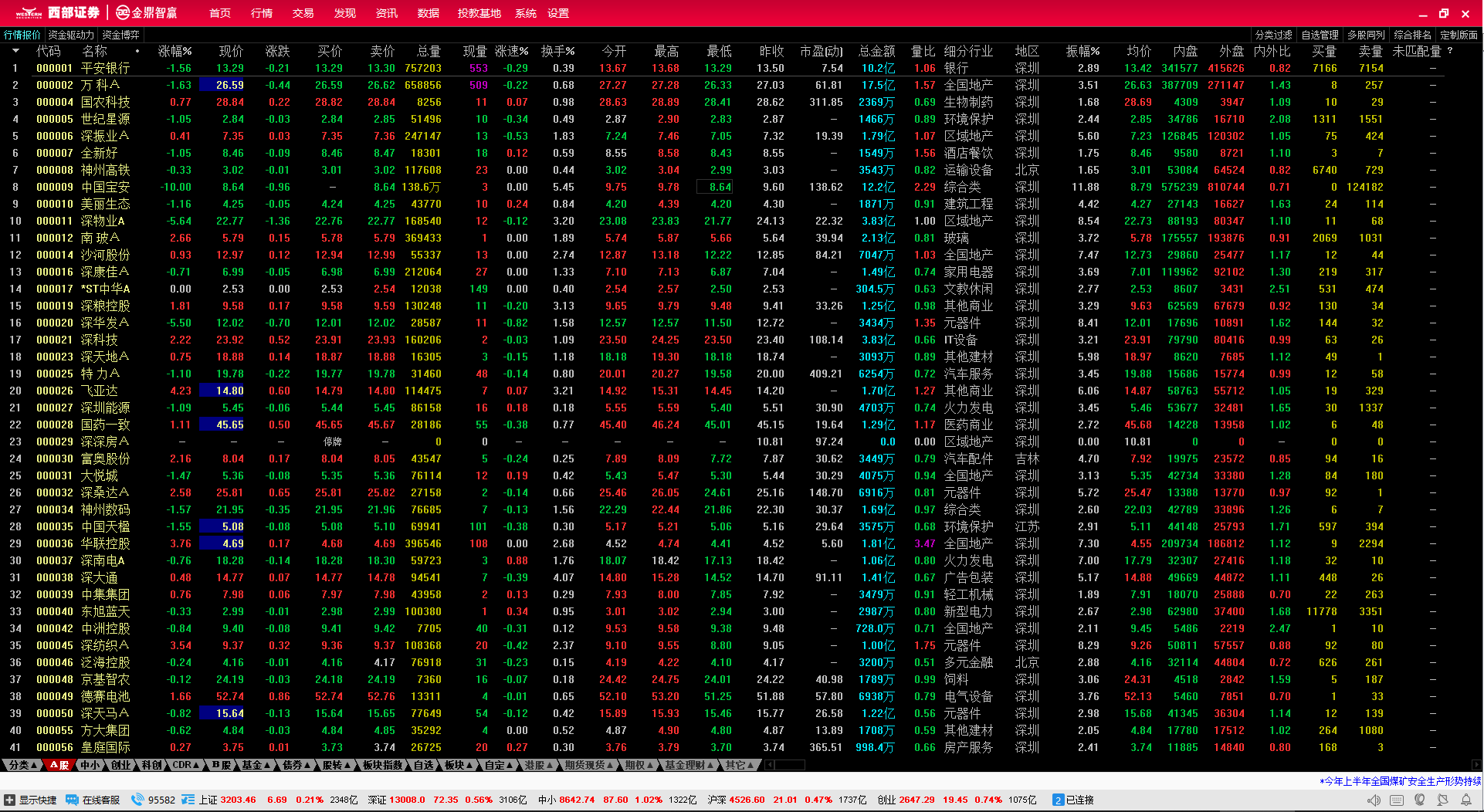Viewport: 1484px width, 812px height.
Task: Click the 自选管理 button
Action: (x=1320, y=35)
